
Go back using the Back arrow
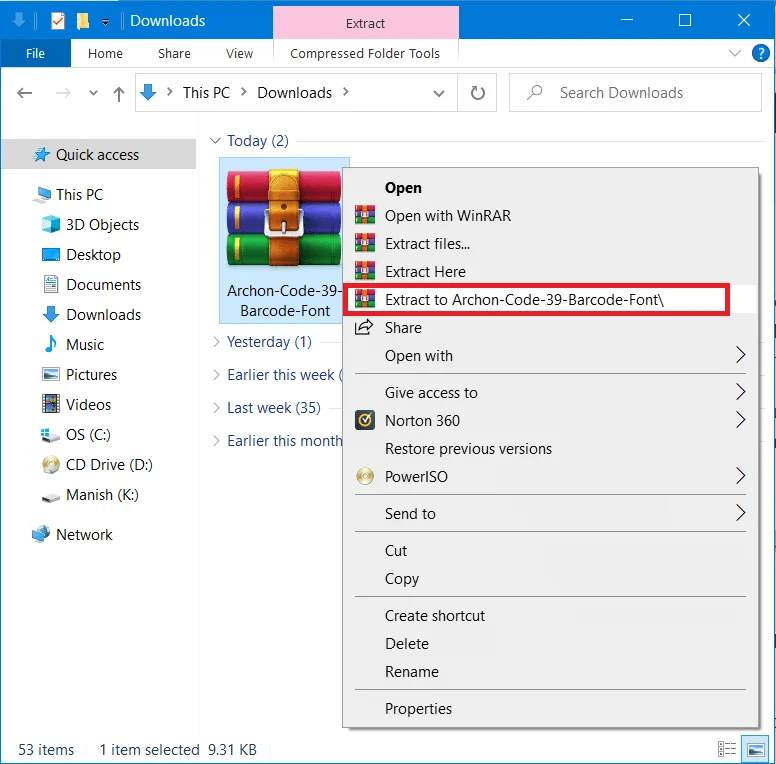click(x=24, y=93)
